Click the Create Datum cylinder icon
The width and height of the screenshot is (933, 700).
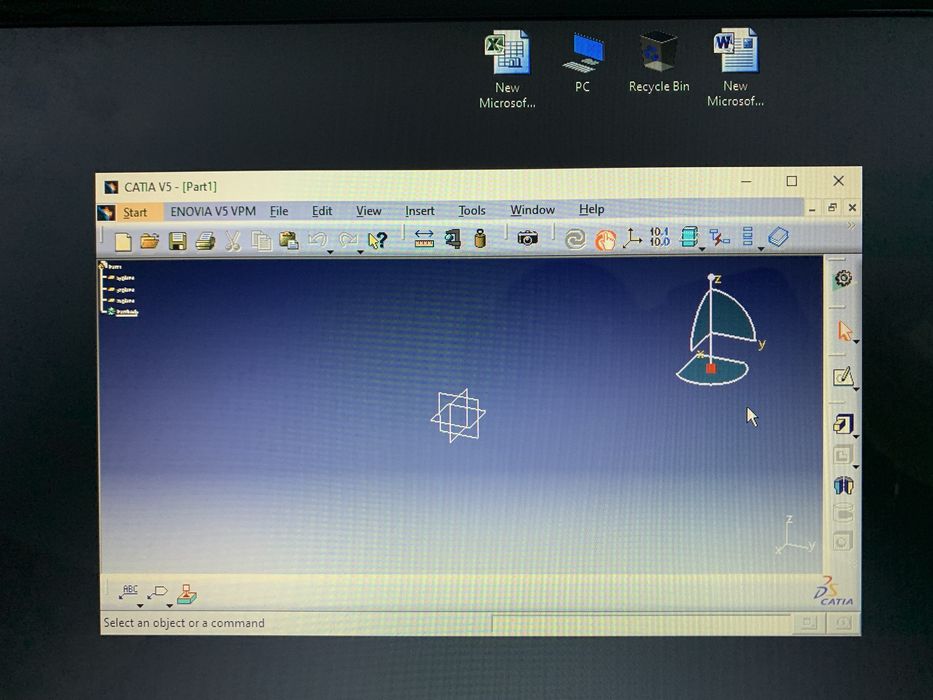(x=689, y=237)
